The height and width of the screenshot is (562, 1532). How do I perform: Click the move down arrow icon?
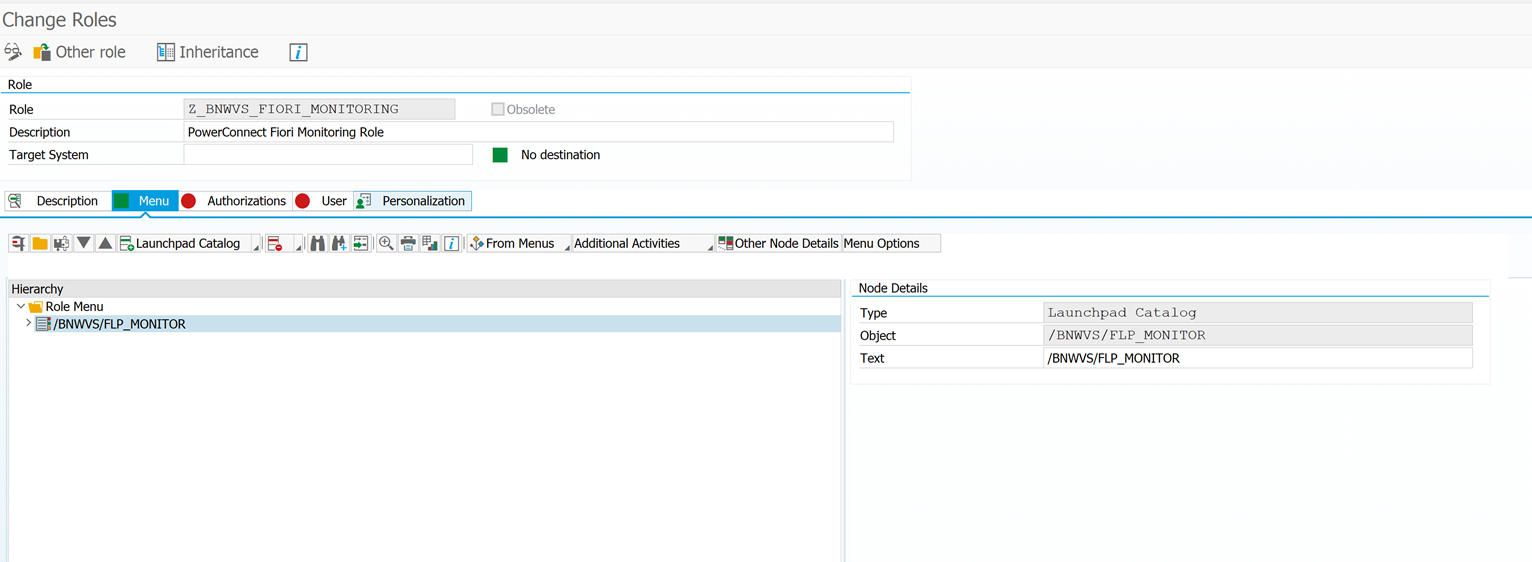84,244
